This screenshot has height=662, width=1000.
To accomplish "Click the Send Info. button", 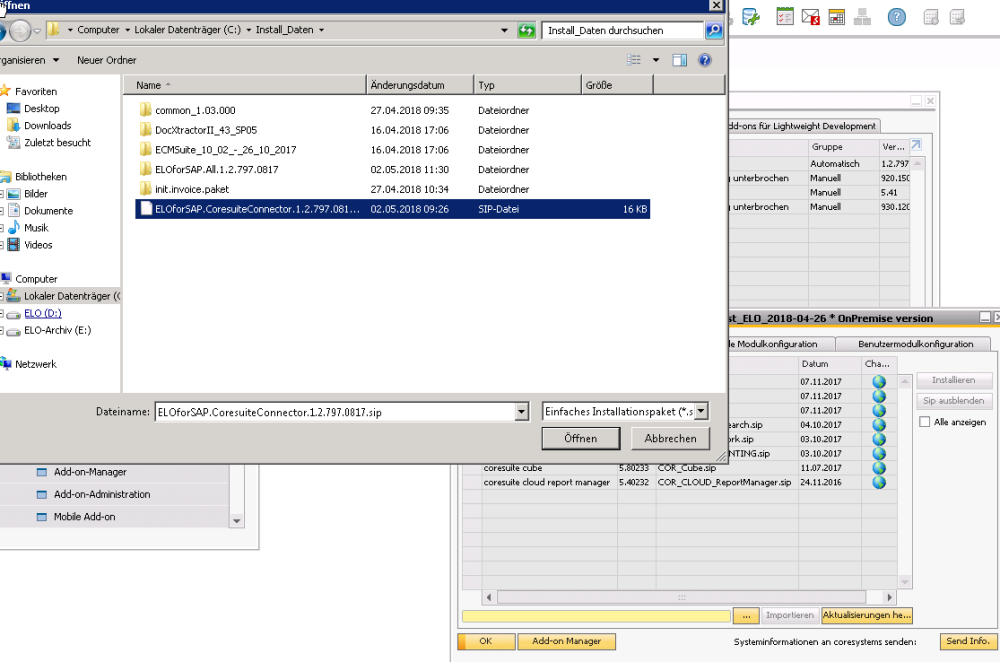I will [966, 641].
